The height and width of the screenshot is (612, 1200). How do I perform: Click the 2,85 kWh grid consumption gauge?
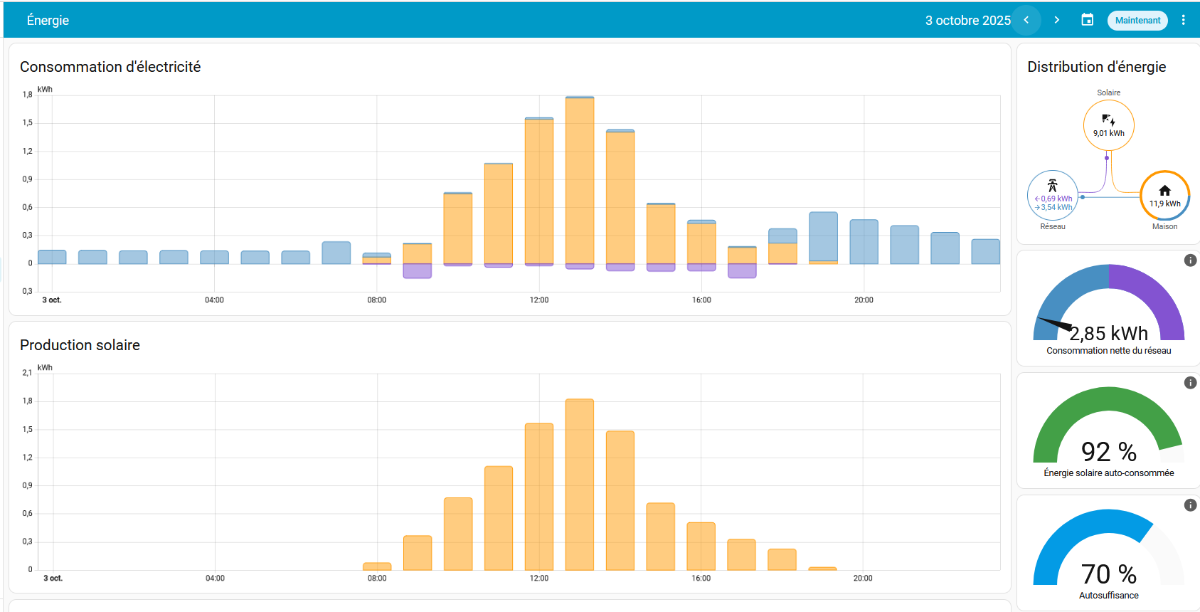click(x=1108, y=310)
